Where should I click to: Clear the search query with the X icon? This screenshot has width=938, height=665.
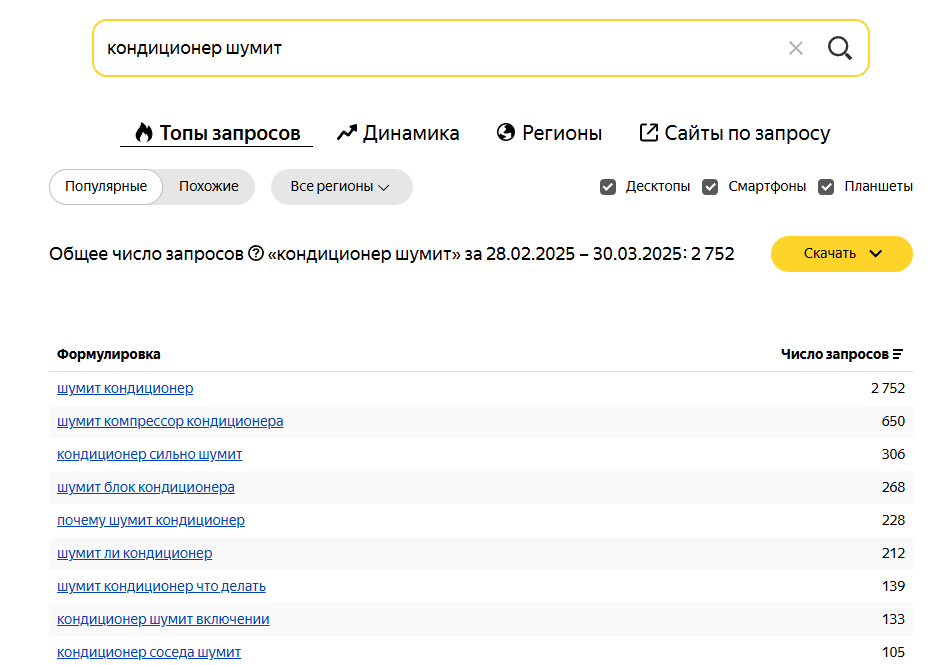796,48
